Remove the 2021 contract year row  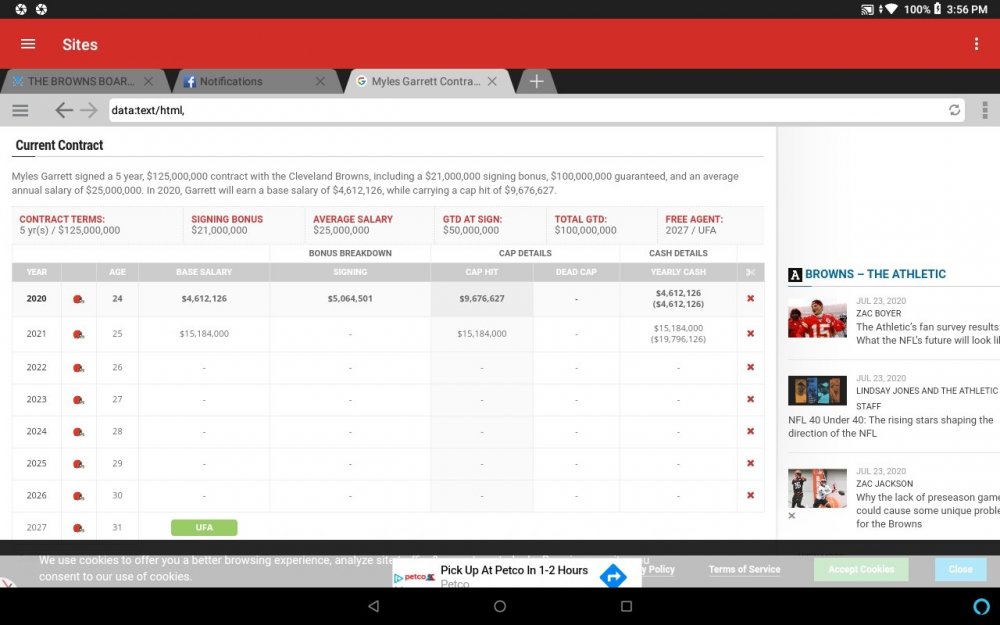point(750,334)
